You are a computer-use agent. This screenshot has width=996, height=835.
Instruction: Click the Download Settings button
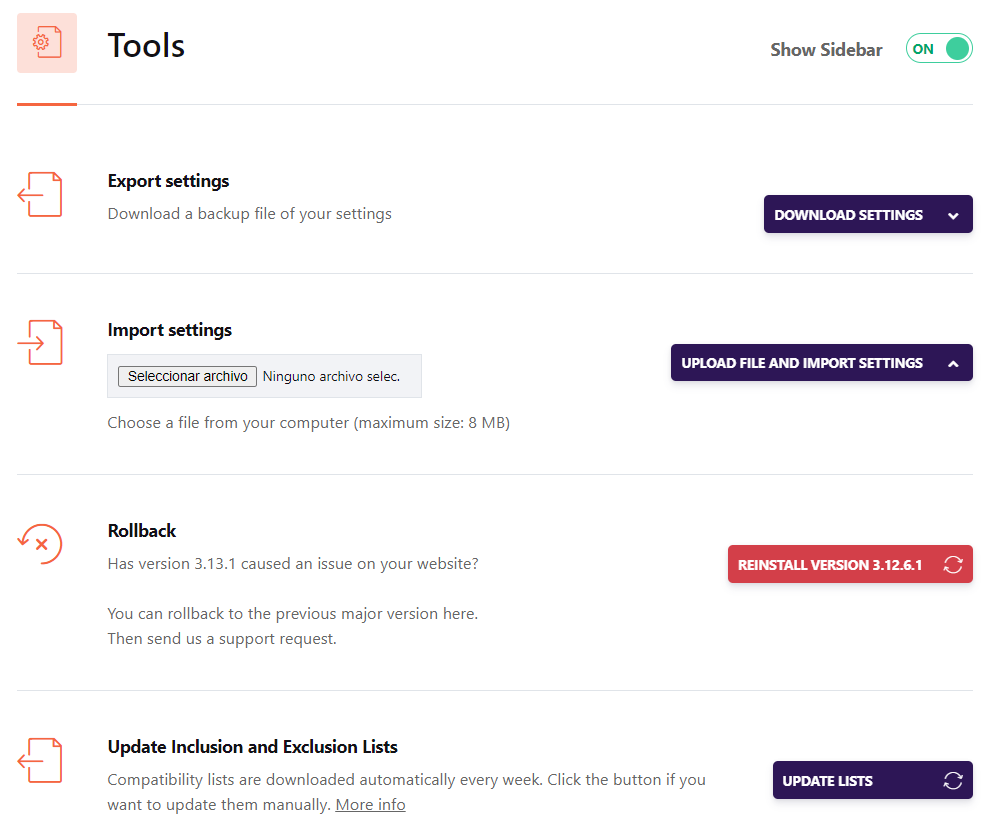pos(868,215)
